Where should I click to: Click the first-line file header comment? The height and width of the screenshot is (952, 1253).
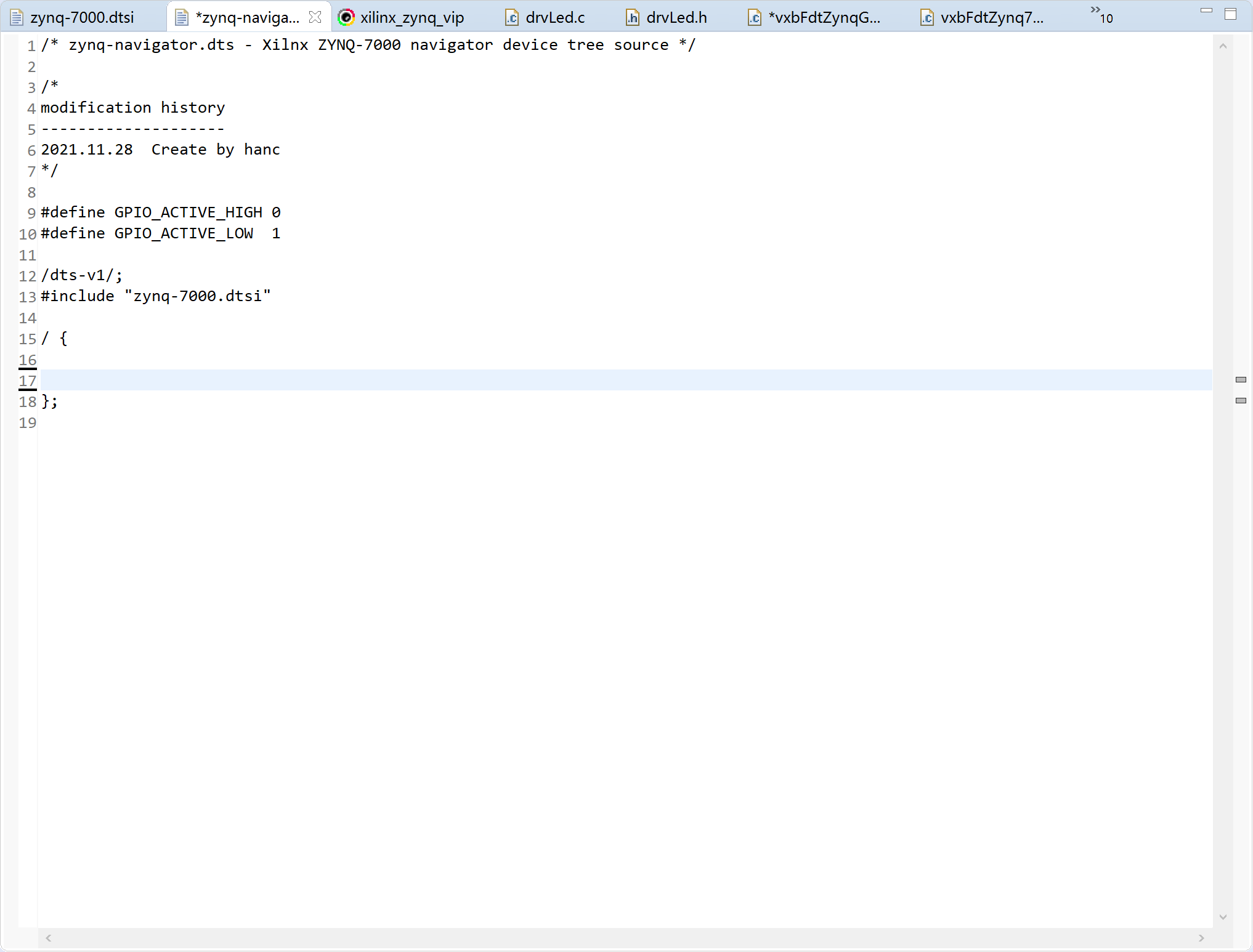(368, 45)
